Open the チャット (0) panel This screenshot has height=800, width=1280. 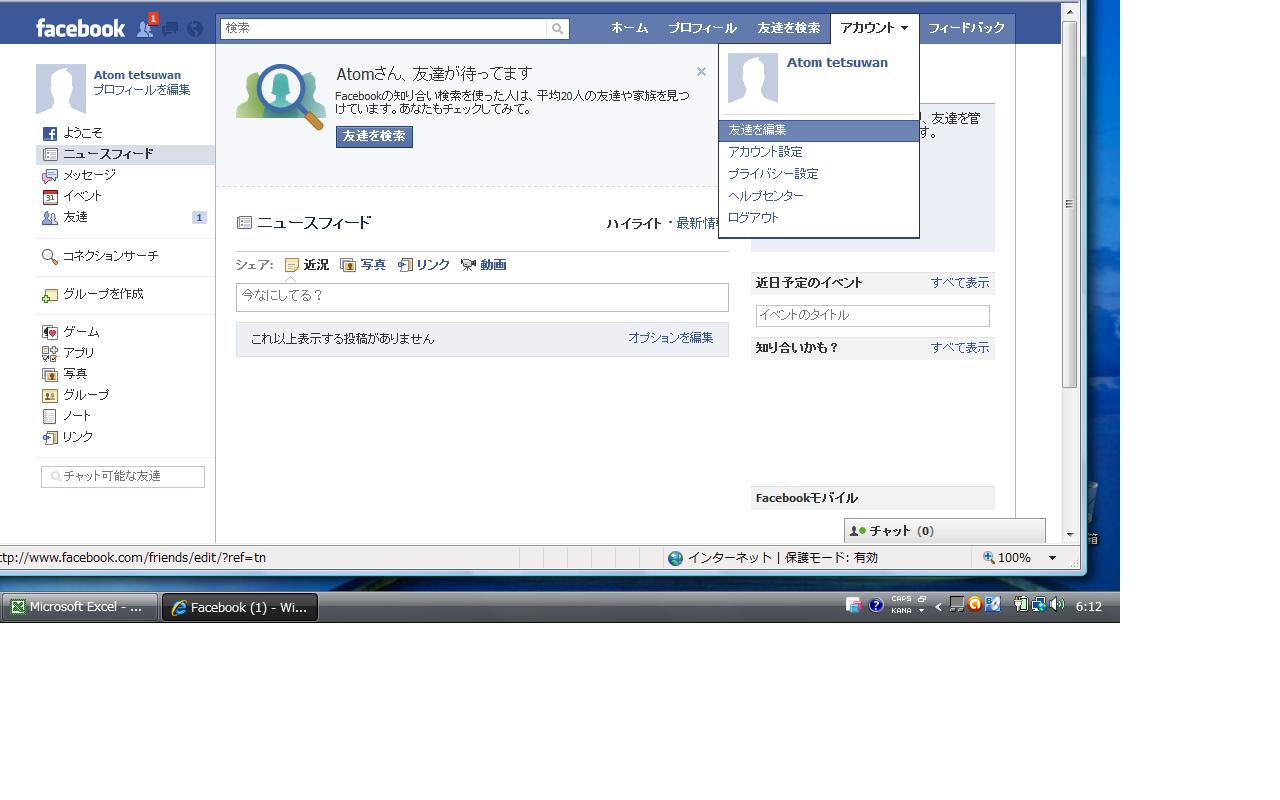(x=945, y=531)
